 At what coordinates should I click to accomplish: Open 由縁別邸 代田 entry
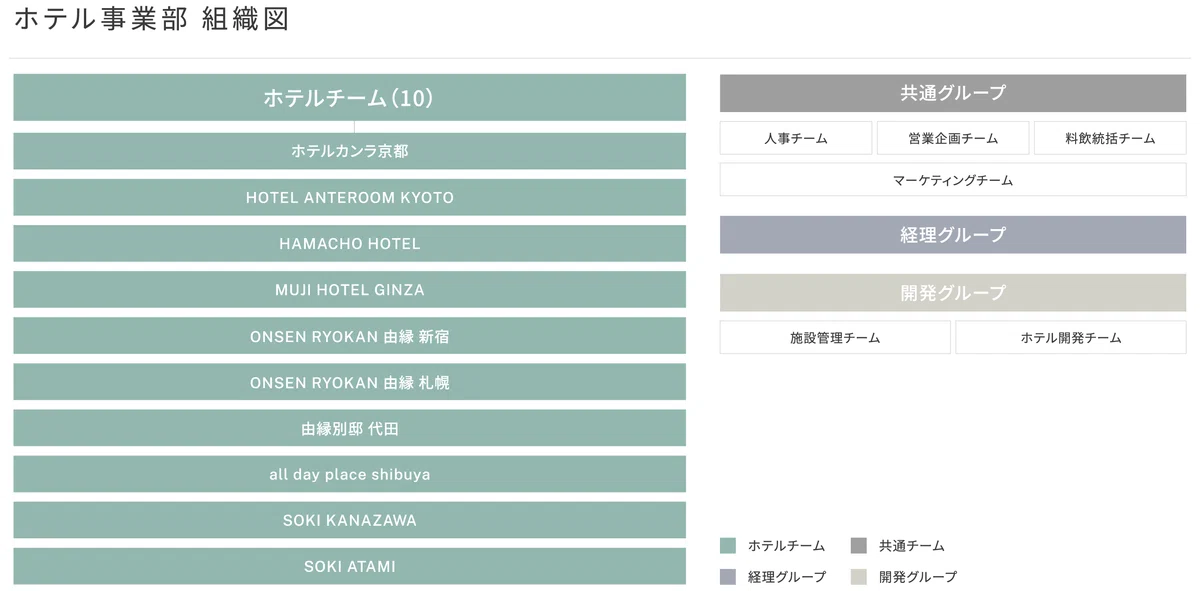[x=349, y=428]
